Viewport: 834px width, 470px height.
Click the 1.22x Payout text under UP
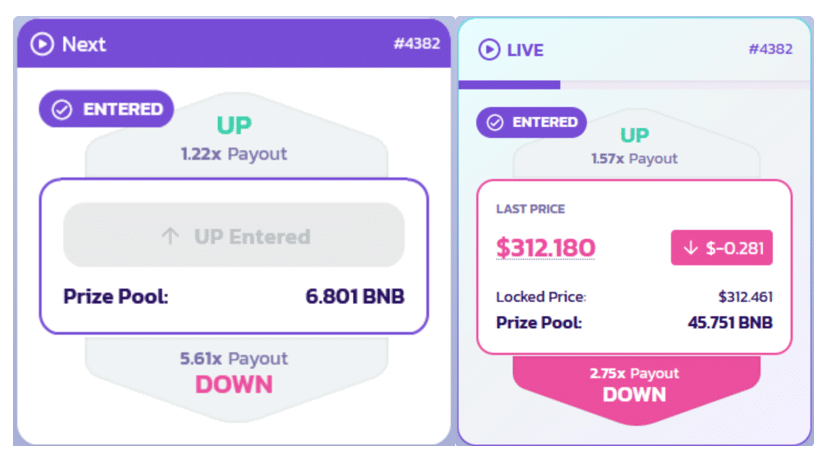tap(234, 154)
